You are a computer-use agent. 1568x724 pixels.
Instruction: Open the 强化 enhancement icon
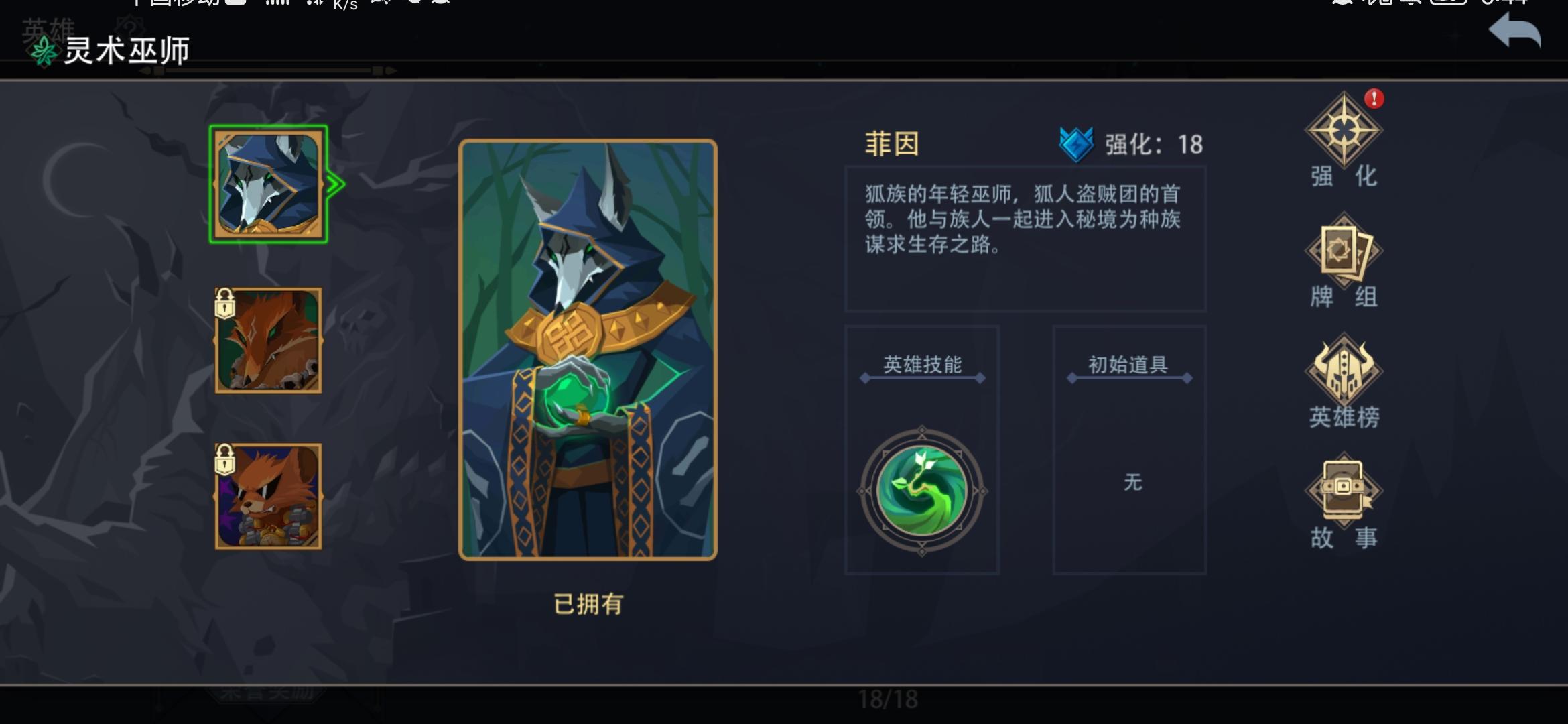click(1344, 130)
